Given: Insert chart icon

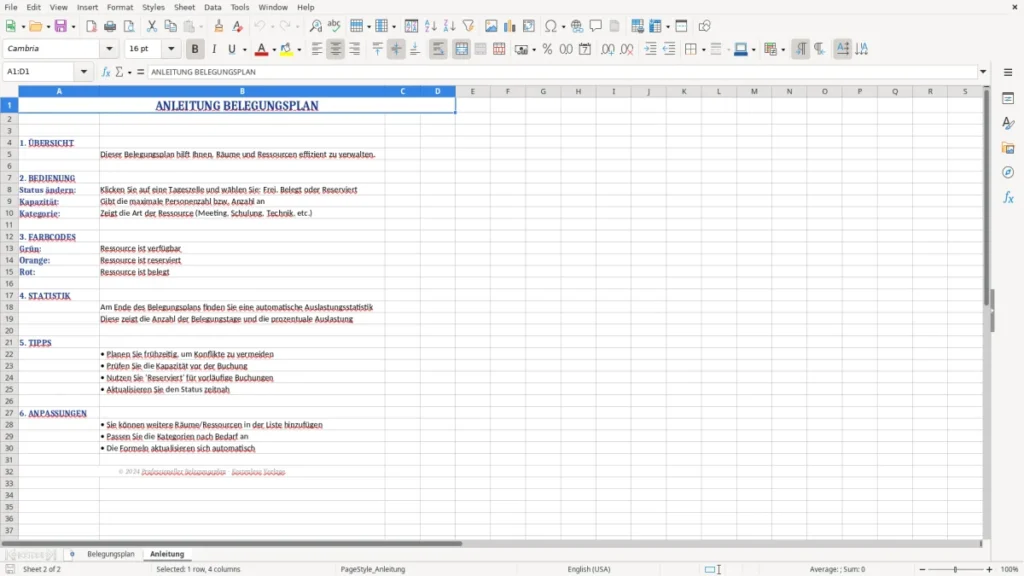Looking at the screenshot, I should tap(509, 26).
